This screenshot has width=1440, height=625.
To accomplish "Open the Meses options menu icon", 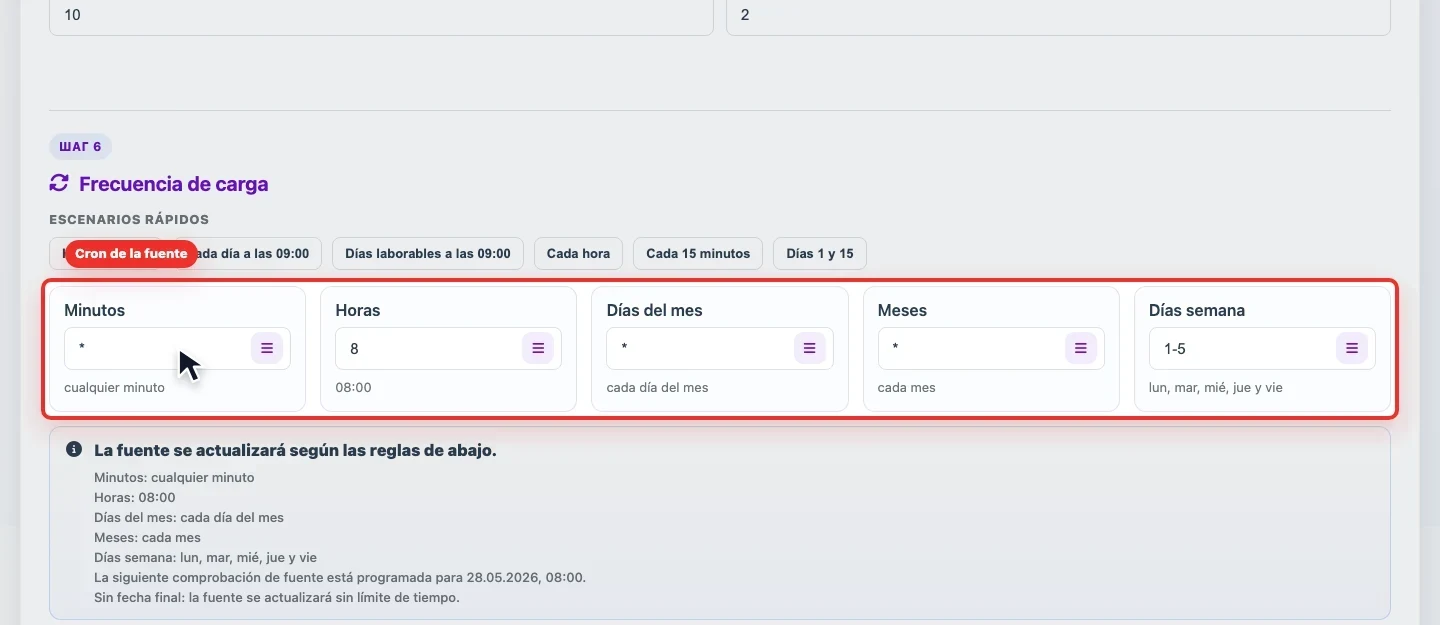I will (1081, 348).
